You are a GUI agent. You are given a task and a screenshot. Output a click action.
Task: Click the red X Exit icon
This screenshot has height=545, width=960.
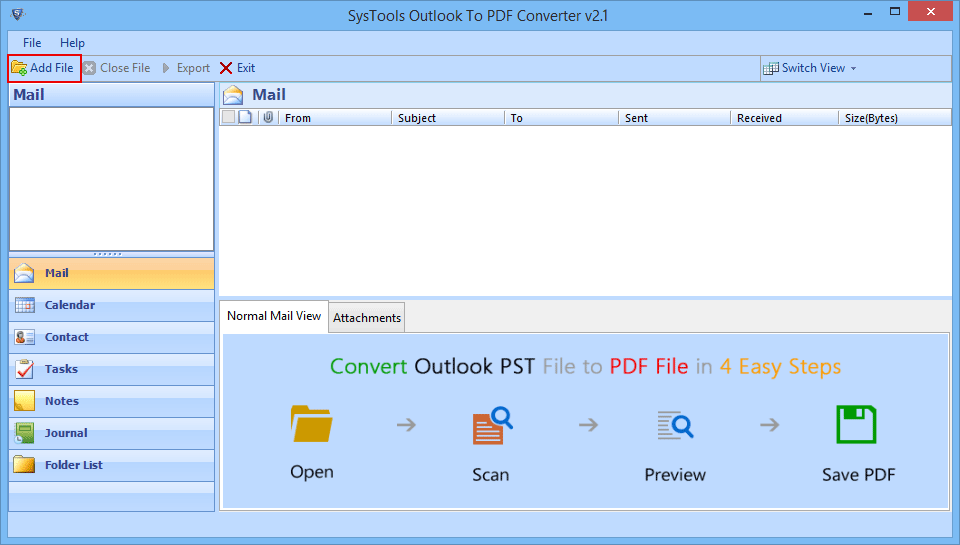click(x=226, y=68)
